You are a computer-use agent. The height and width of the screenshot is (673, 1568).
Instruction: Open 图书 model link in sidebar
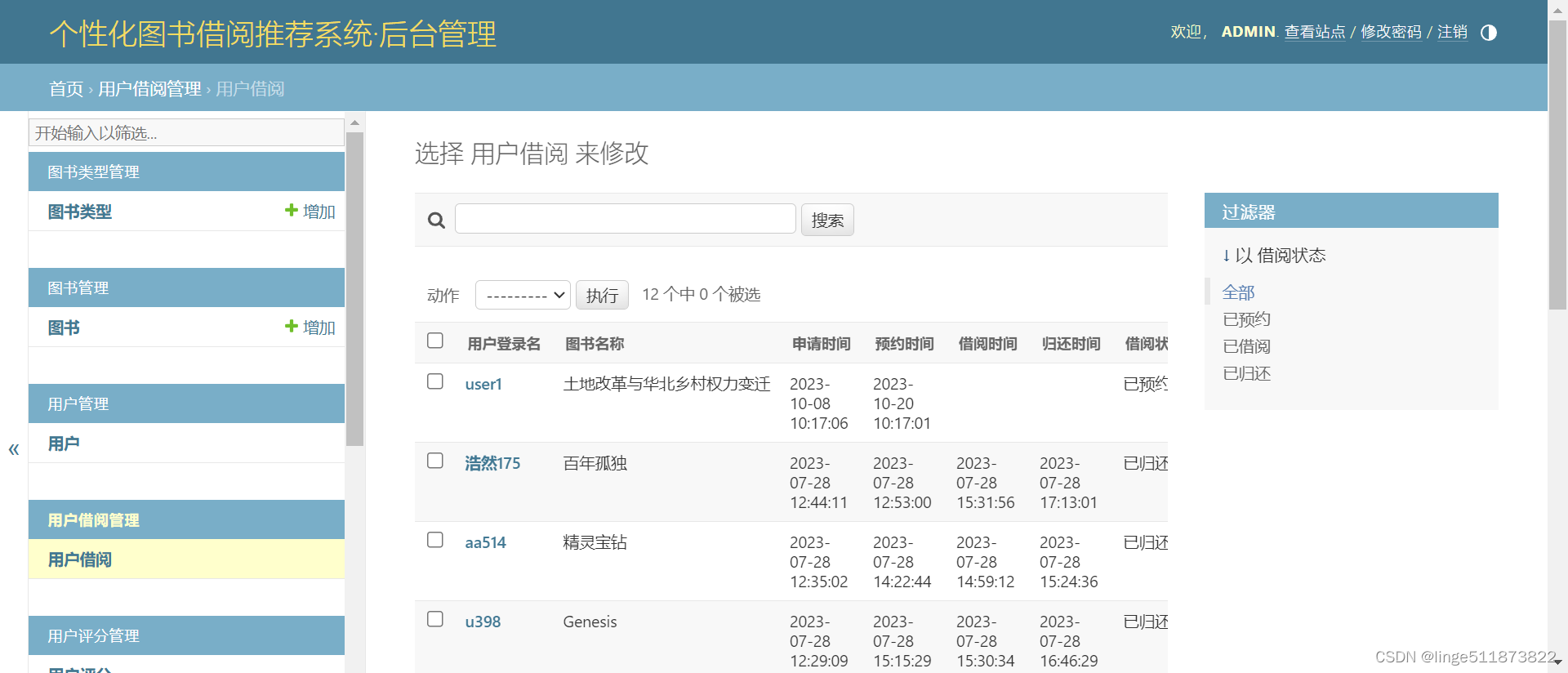coord(64,328)
